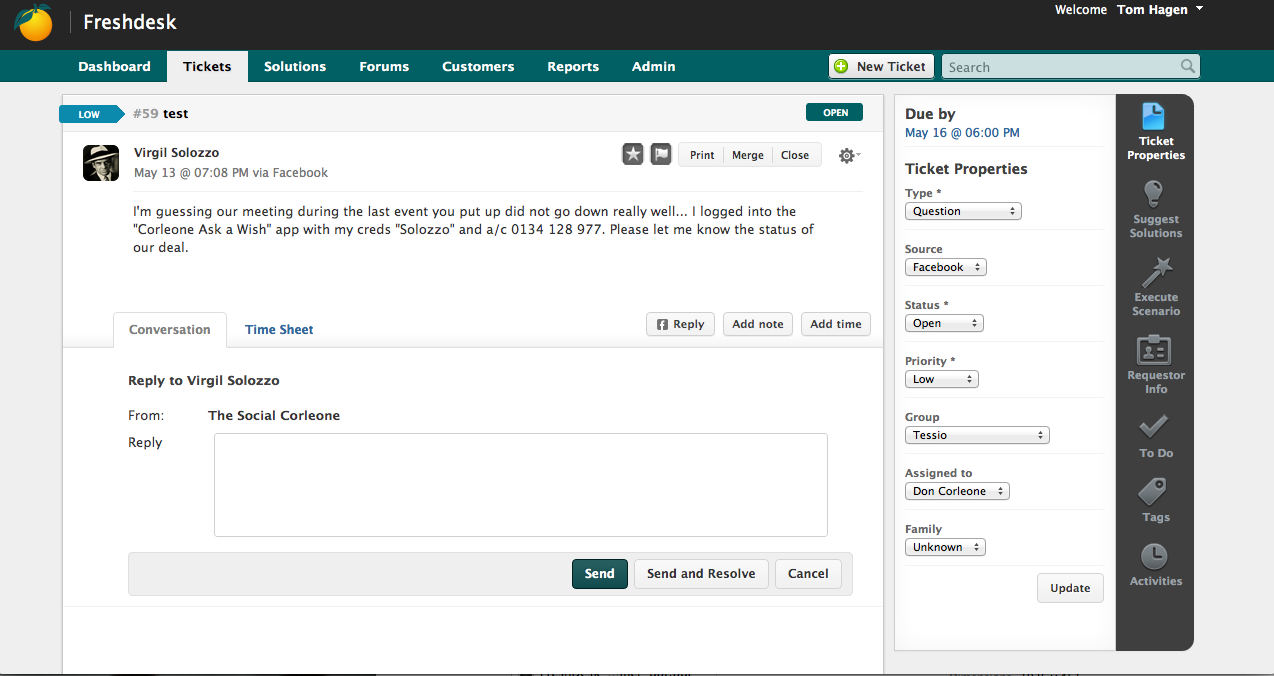Click the Print button
This screenshot has width=1274, height=676.
pos(702,155)
